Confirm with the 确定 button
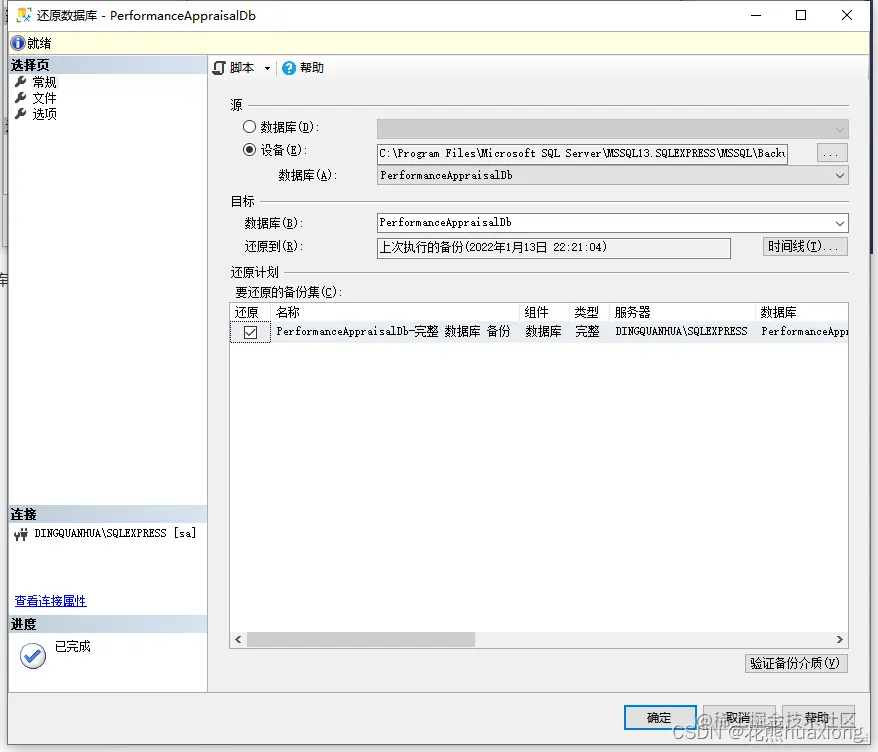Viewport: 878px width, 752px height. (x=660, y=717)
